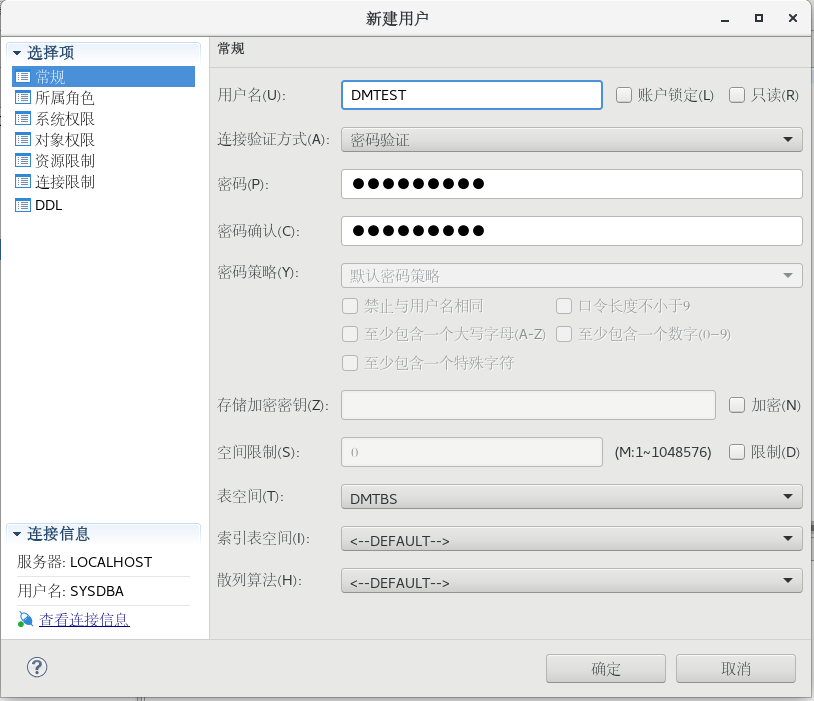Screen dimensions: 814x701
Task: Open 连接验证方式 dropdown showing 密码验证
Action: 572,140
